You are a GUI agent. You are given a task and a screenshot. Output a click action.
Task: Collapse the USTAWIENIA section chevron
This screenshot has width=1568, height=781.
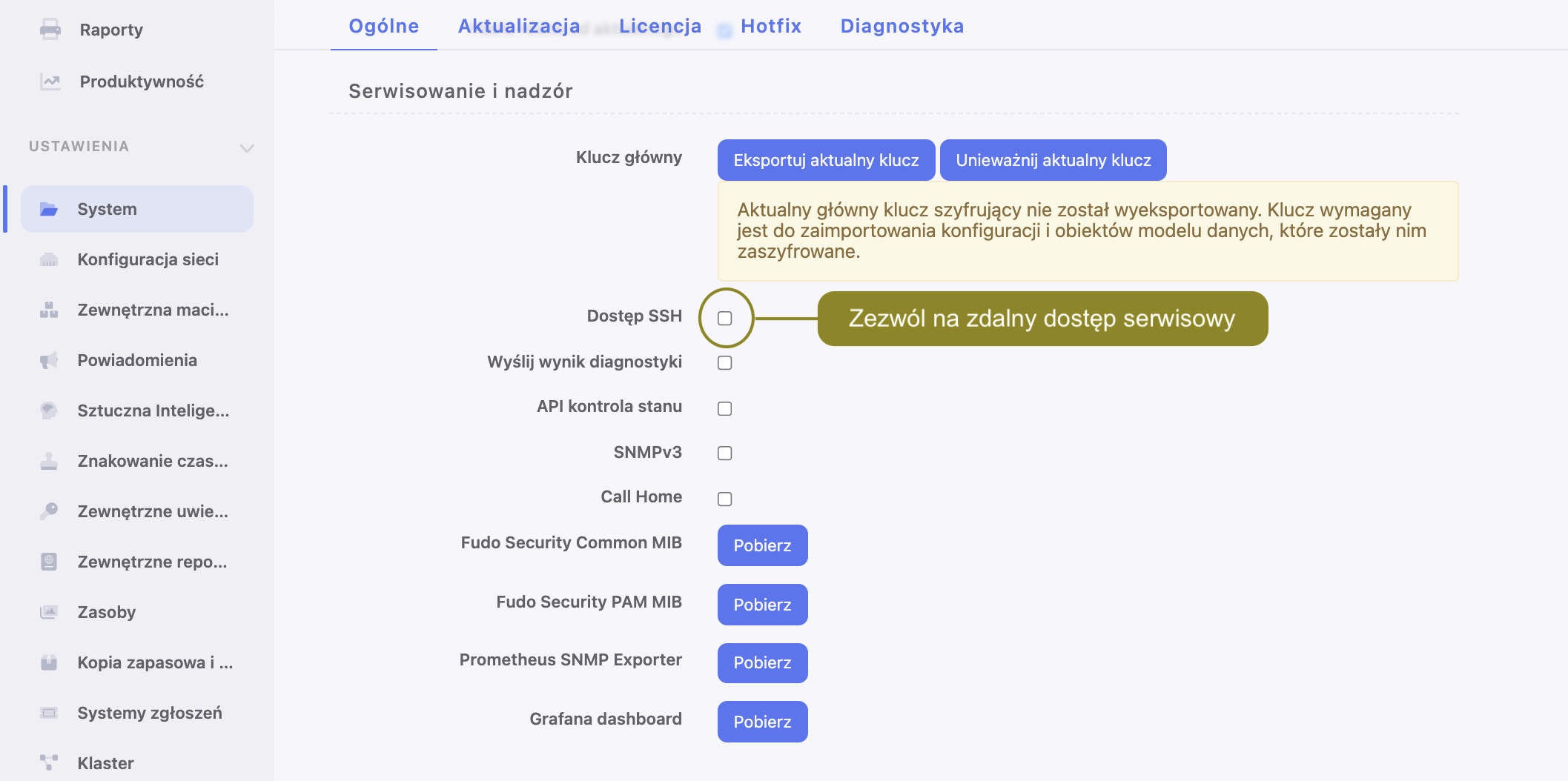pos(247,147)
